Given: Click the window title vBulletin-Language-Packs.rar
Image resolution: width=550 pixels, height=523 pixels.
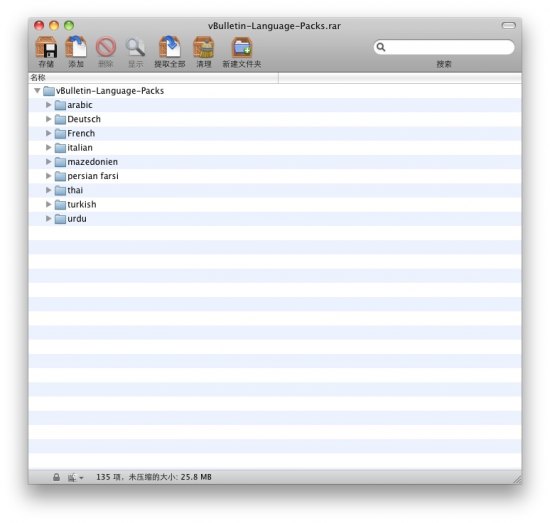Looking at the screenshot, I should (x=274, y=26).
